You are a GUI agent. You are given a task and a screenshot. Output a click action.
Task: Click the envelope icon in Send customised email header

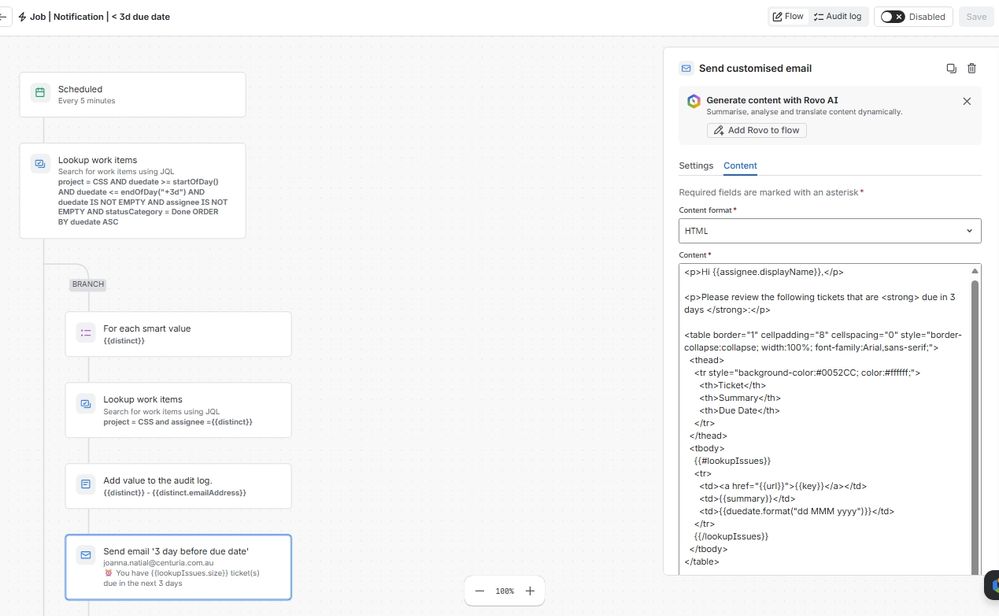coord(686,68)
